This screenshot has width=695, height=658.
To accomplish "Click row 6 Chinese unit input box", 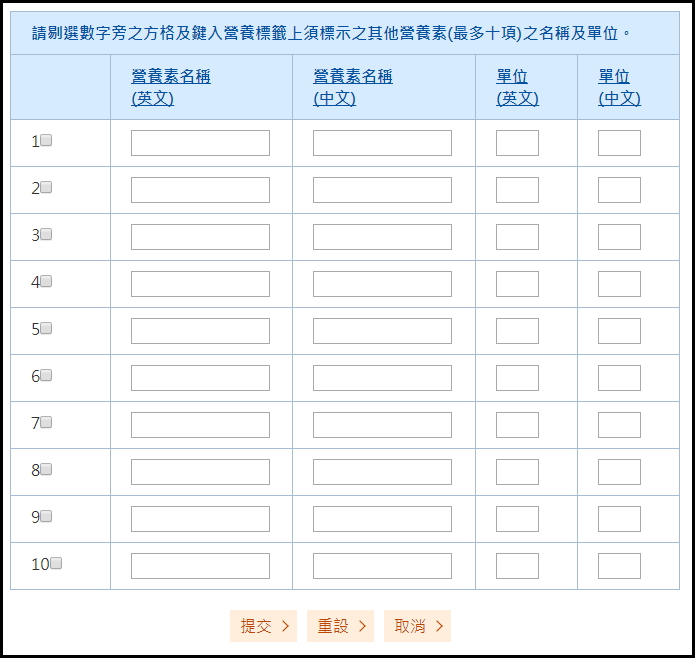I will pyautogui.click(x=619, y=378).
